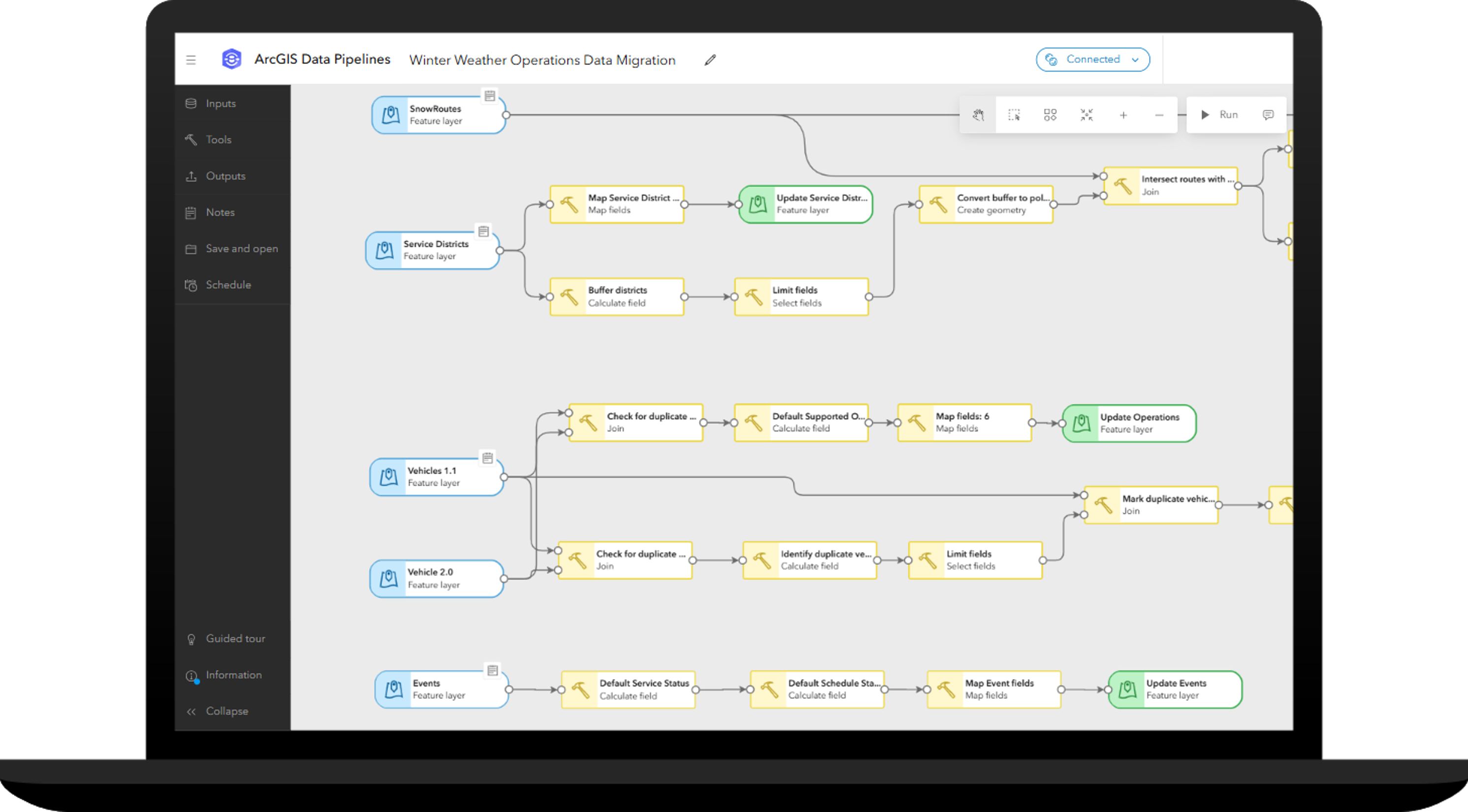This screenshot has height=812, width=1468.
Task: Start the Guided tour
Action: (x=234, y=639)
